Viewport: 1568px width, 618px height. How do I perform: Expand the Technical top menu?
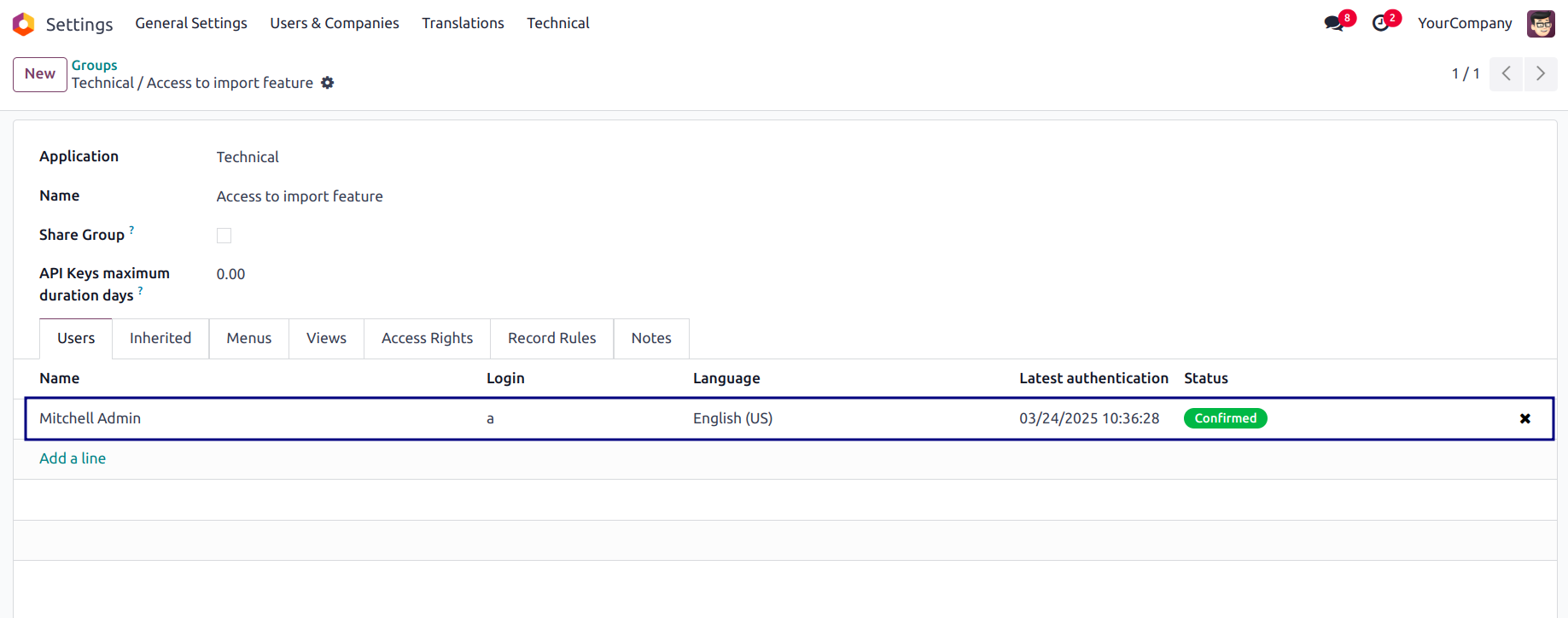[558, 23]
